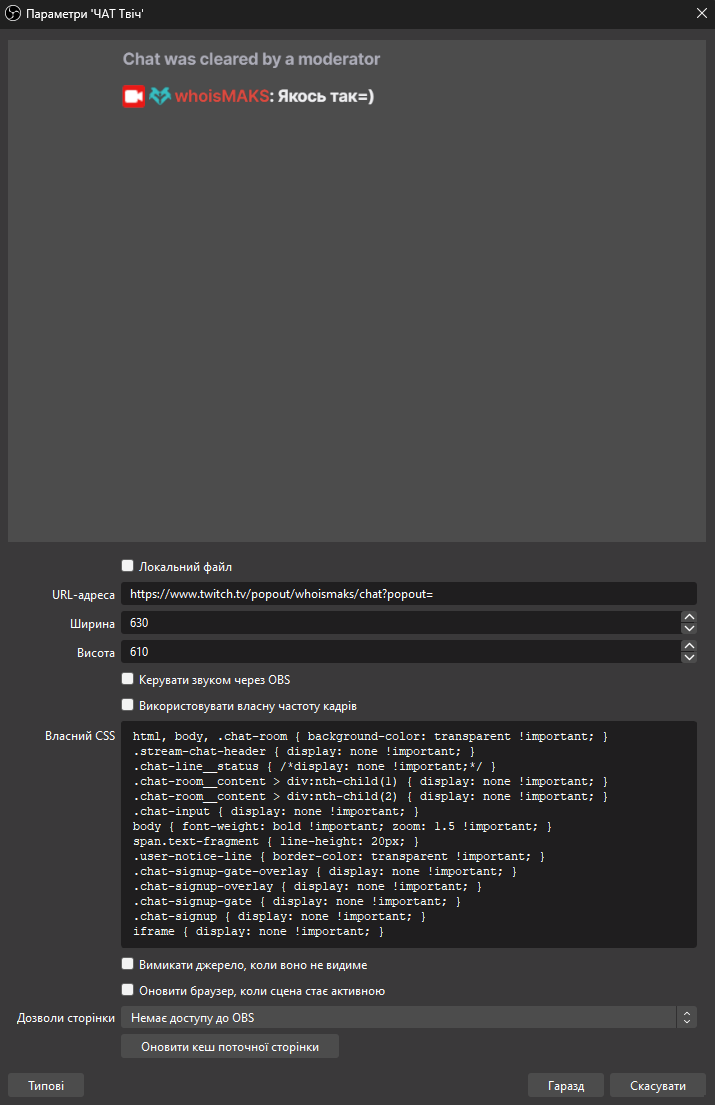Check 'Використовувати власну частоту кадрів'

click(127, 705)
